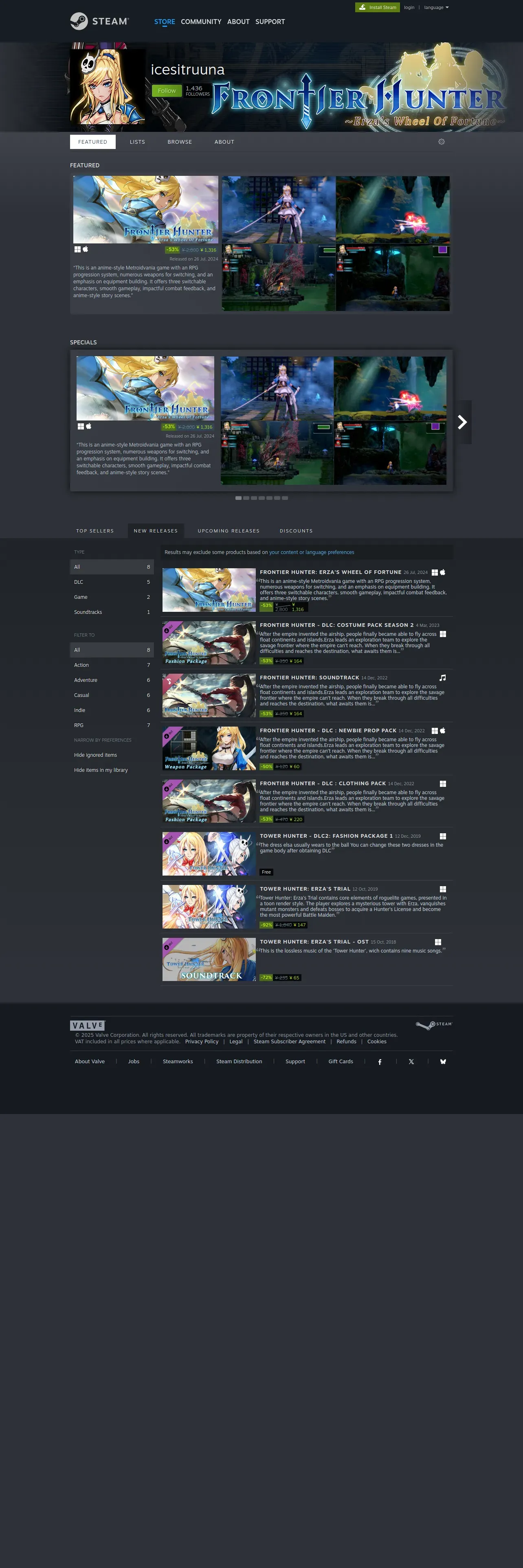This screenshot has width=523, height=1568.
Task: Open the TOP SELLERS tab
Action: (95, 531)
